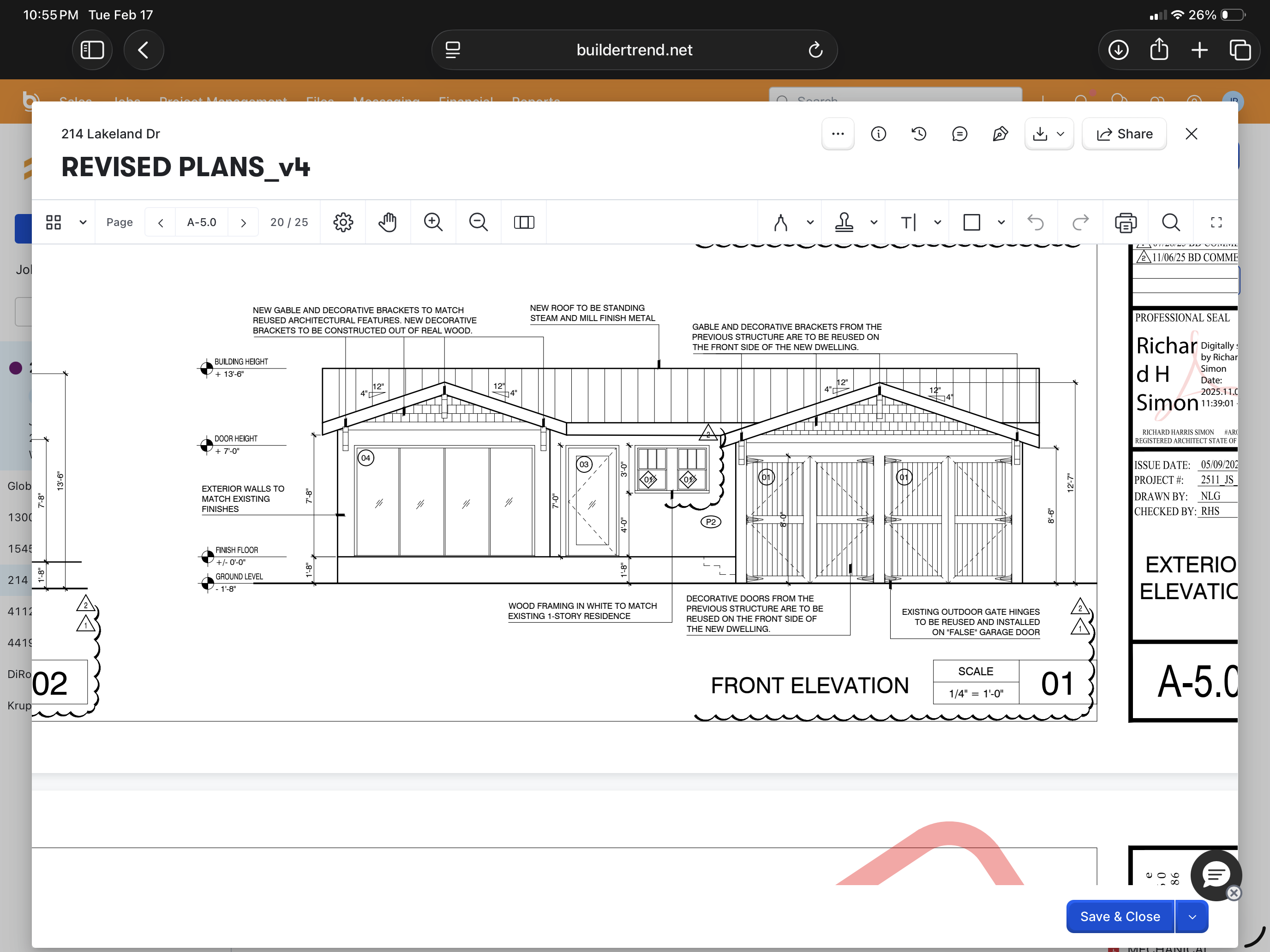
Task: Open the version history clock icon
Action: 919,134
